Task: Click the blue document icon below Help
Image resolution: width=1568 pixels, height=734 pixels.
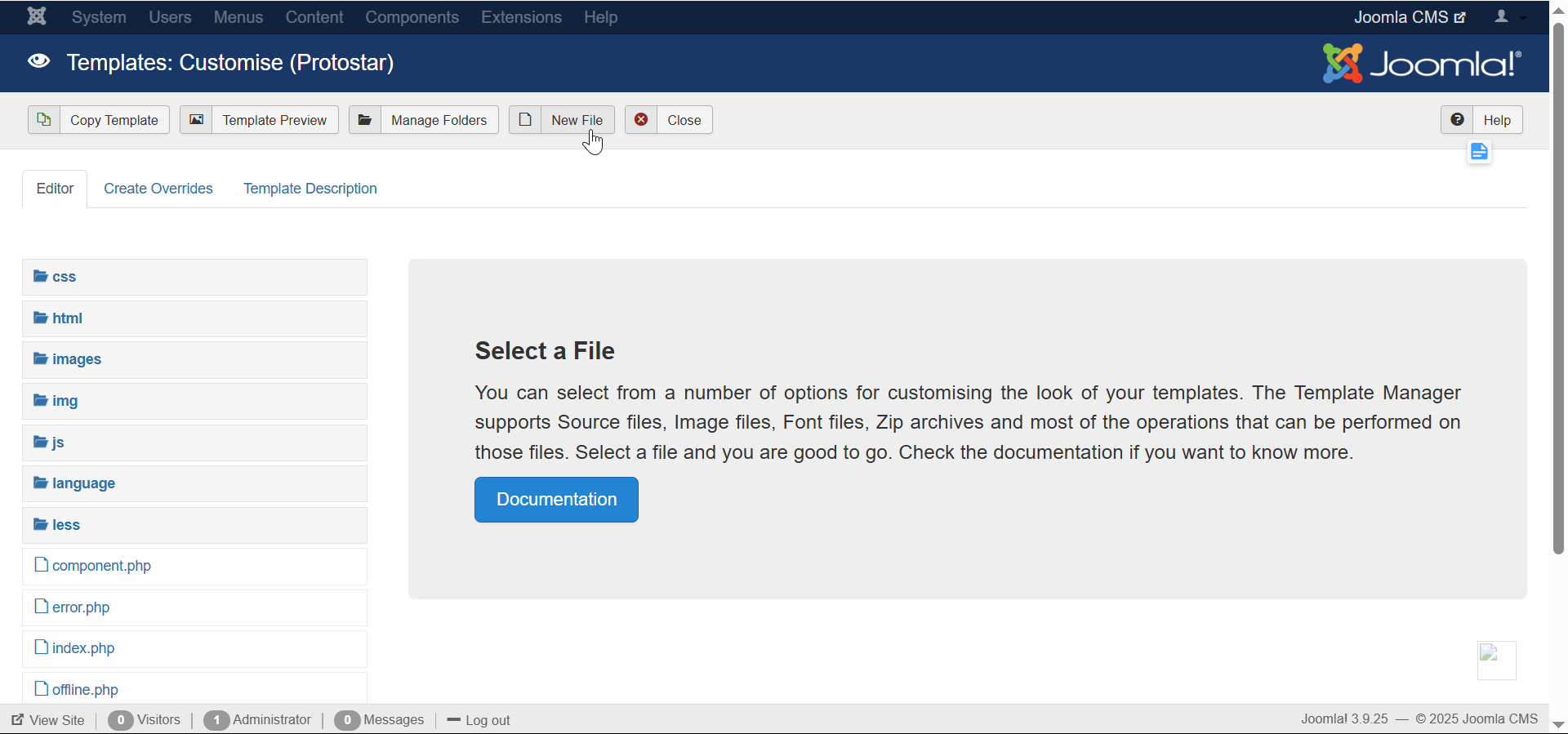Action: (x=1479, y=152)
